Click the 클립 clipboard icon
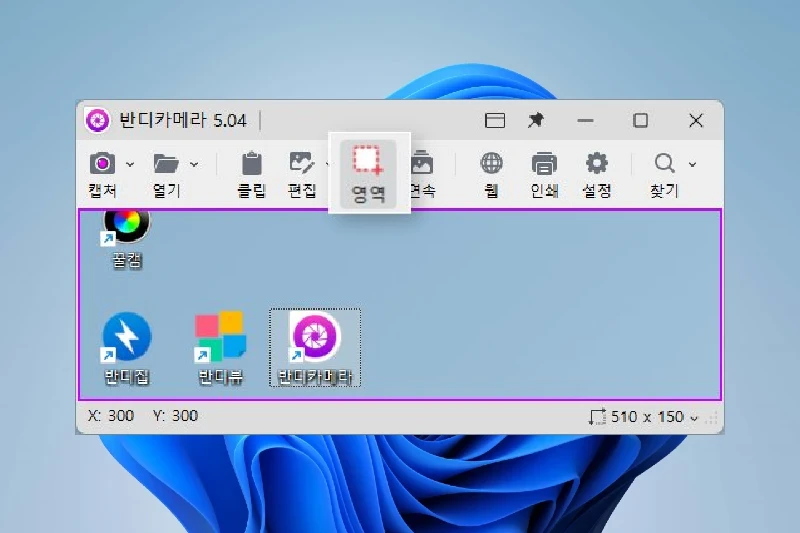The image size is (800, 533). coord(252,164)
